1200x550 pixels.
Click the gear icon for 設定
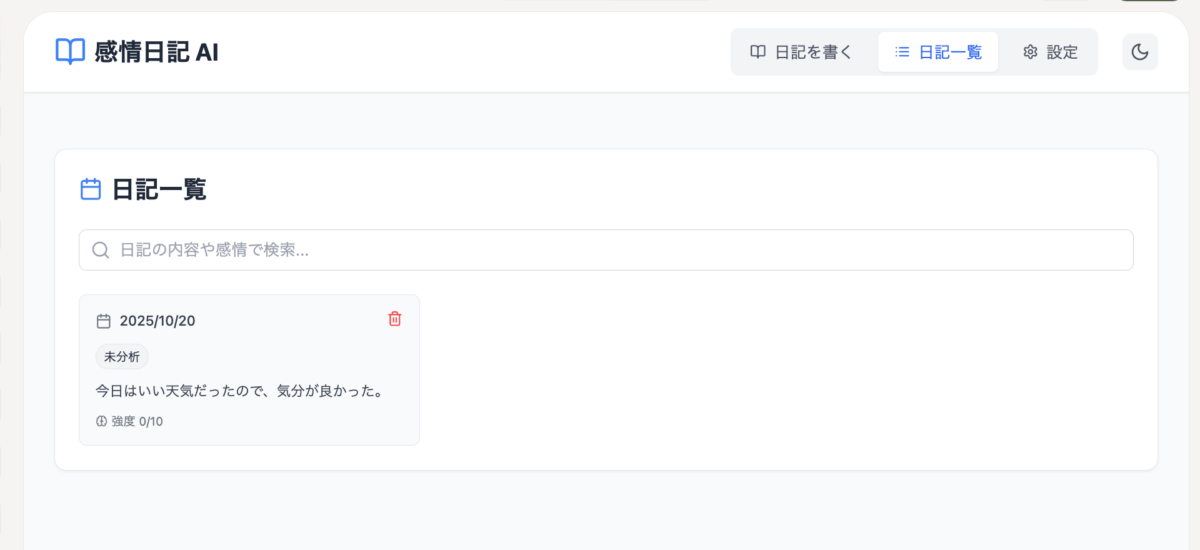coord(1030,52)
